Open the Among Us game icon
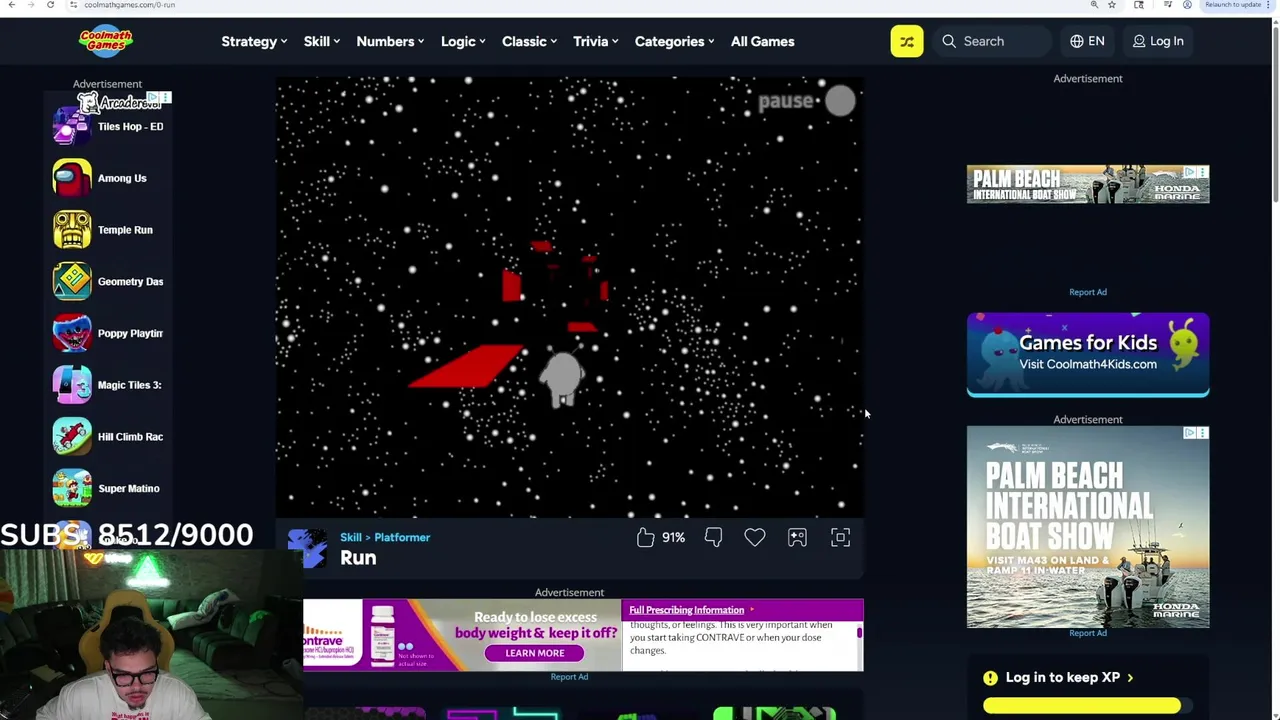1280x720 pixels. (x=72, y=178)
